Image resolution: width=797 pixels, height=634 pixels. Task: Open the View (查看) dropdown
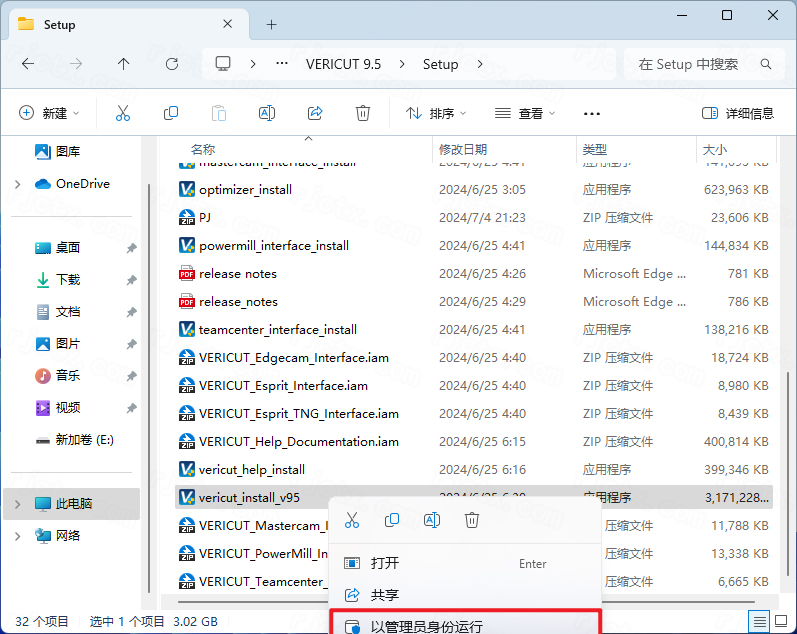[525, 113]
